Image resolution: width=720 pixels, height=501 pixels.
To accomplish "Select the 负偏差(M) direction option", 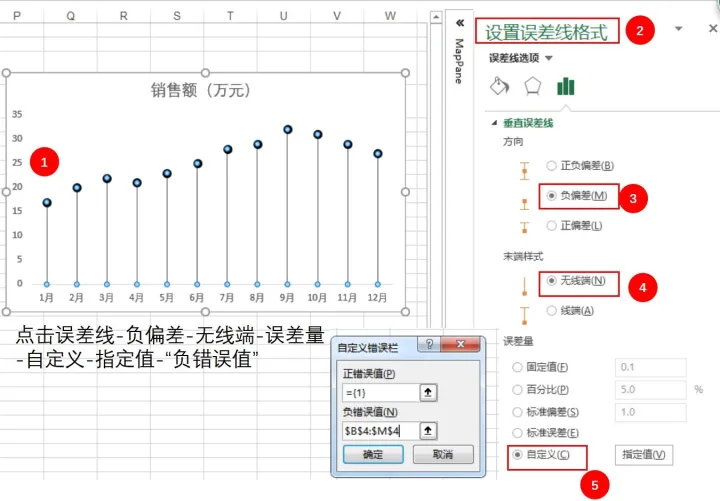I will click(x=577, y=196).
